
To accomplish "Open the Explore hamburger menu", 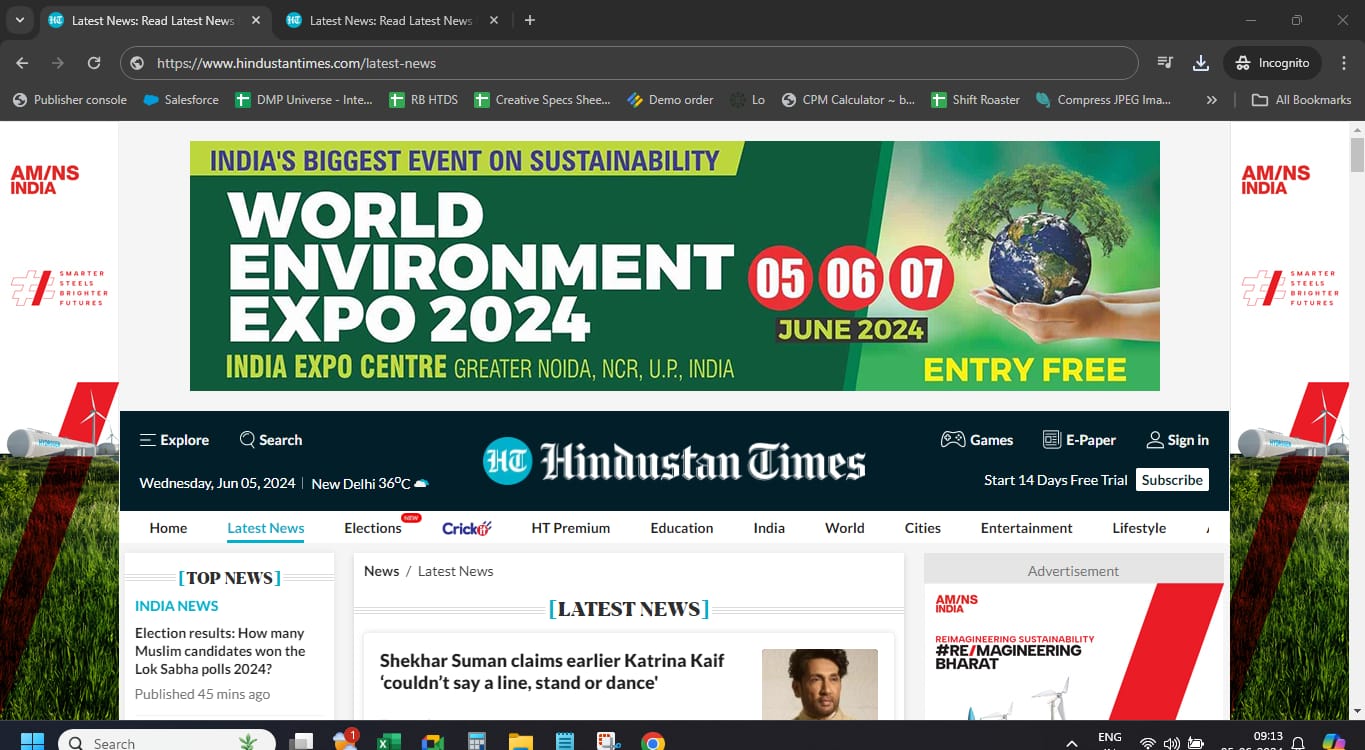I will click(148, 440).
